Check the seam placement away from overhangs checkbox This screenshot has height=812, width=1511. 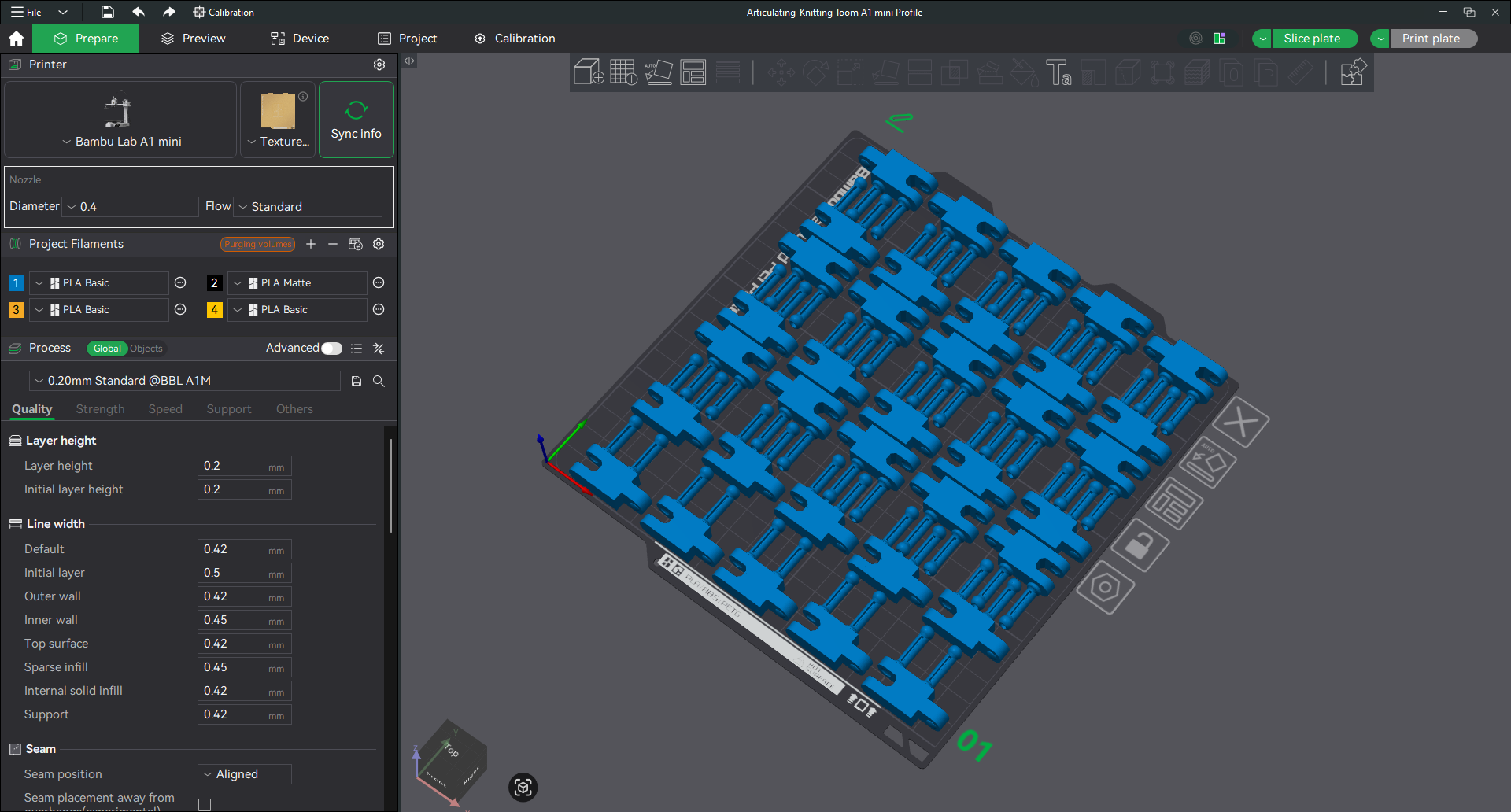coord(205,805)
